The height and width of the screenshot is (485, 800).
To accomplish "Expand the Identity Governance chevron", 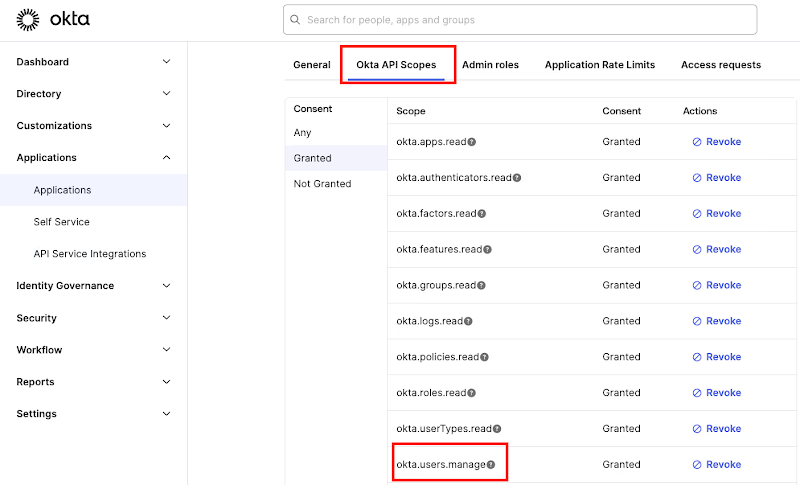I will point(166,286).
